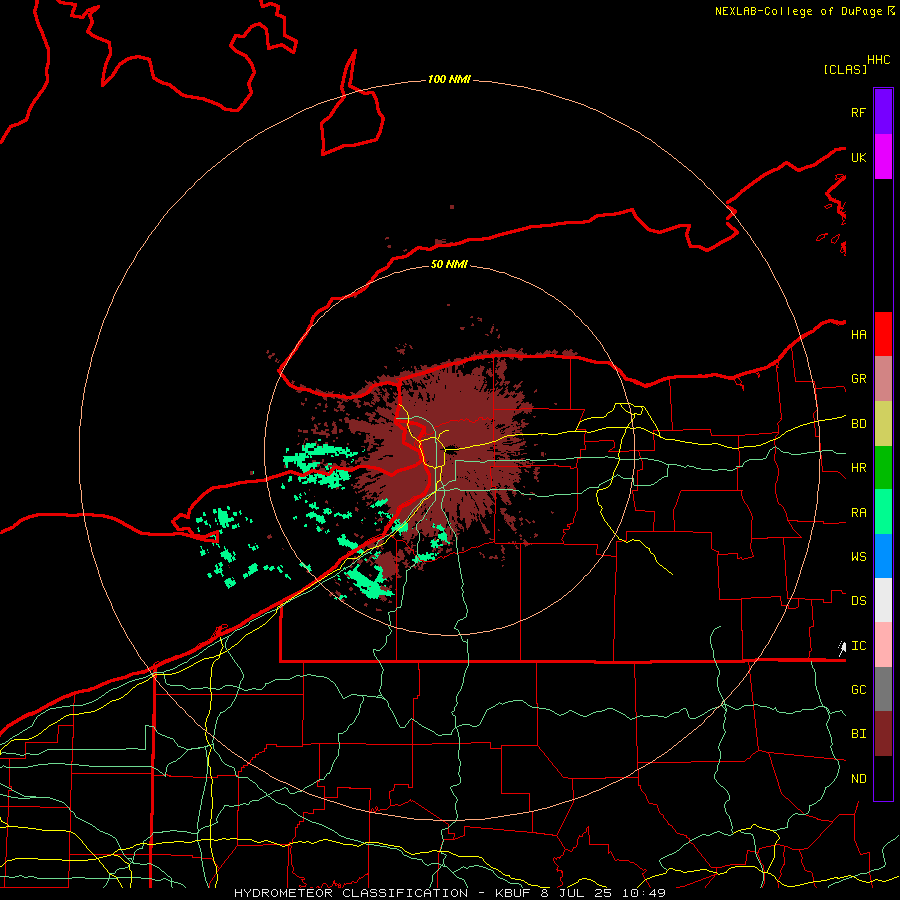Click the 'HHC' product code text
The height and width of the screenshot is (900, 900).
[x=879, y=60]
